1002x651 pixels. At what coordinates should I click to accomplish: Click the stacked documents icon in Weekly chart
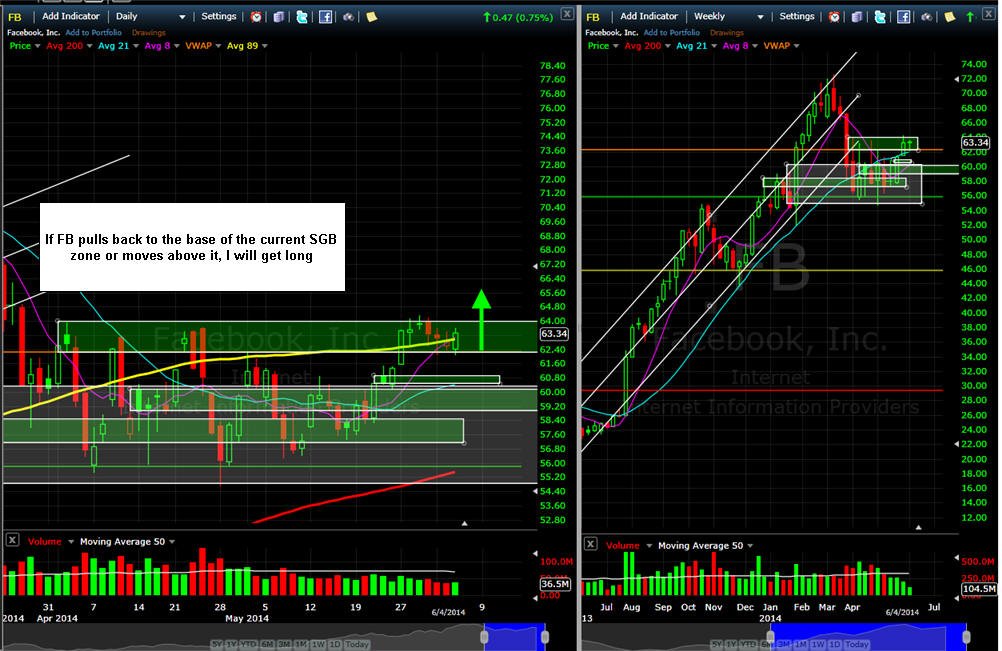[856, 17]
